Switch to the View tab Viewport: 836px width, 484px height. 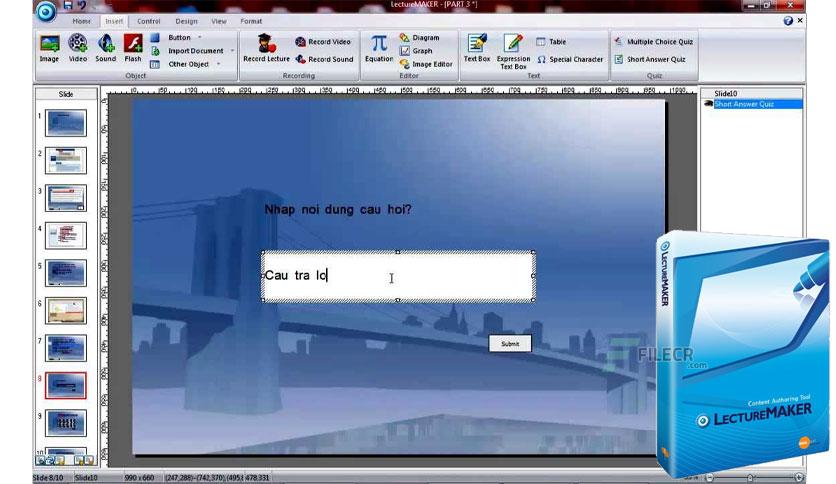[219, 21]
